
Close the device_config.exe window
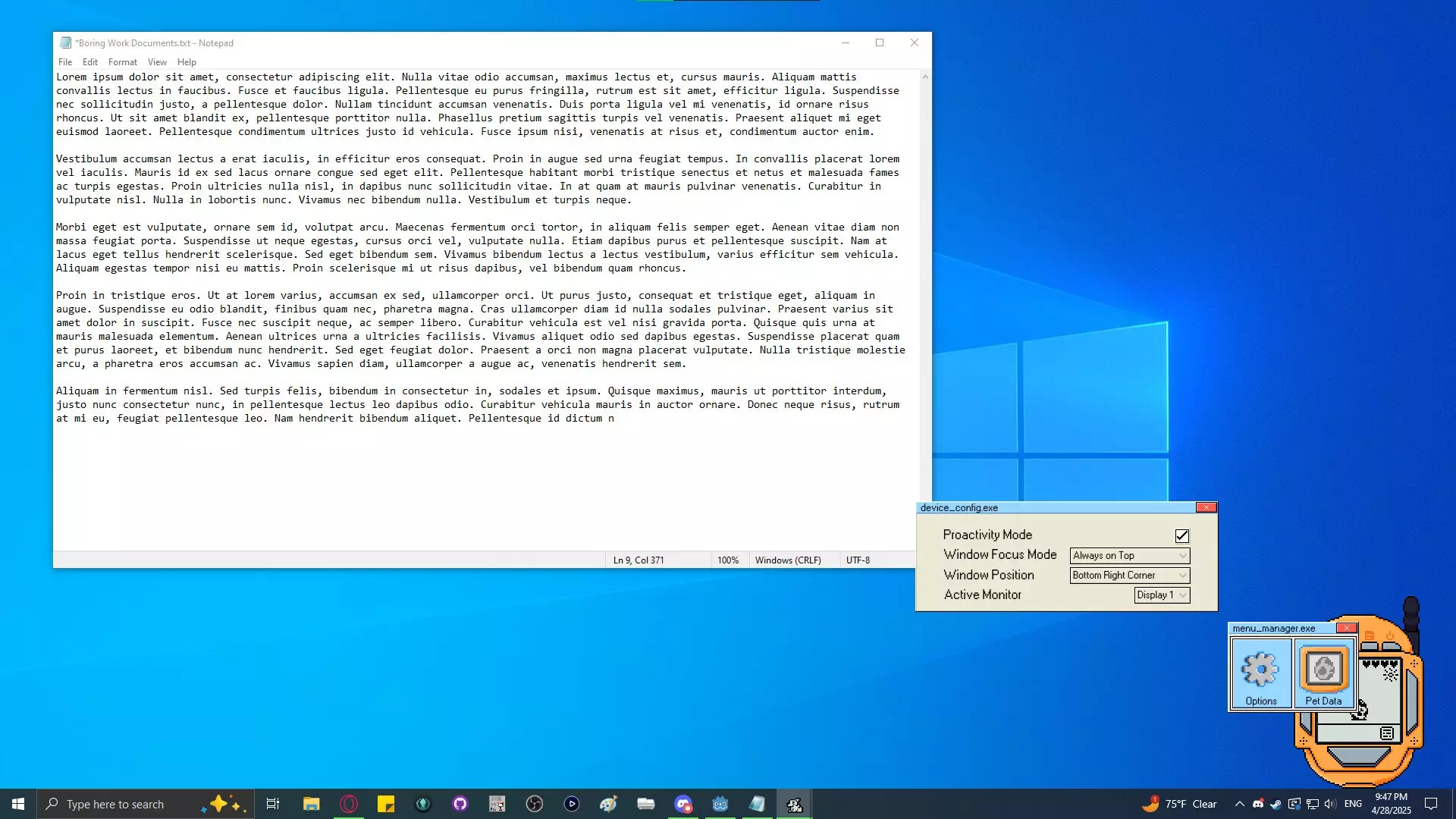tap(1206, 507)
